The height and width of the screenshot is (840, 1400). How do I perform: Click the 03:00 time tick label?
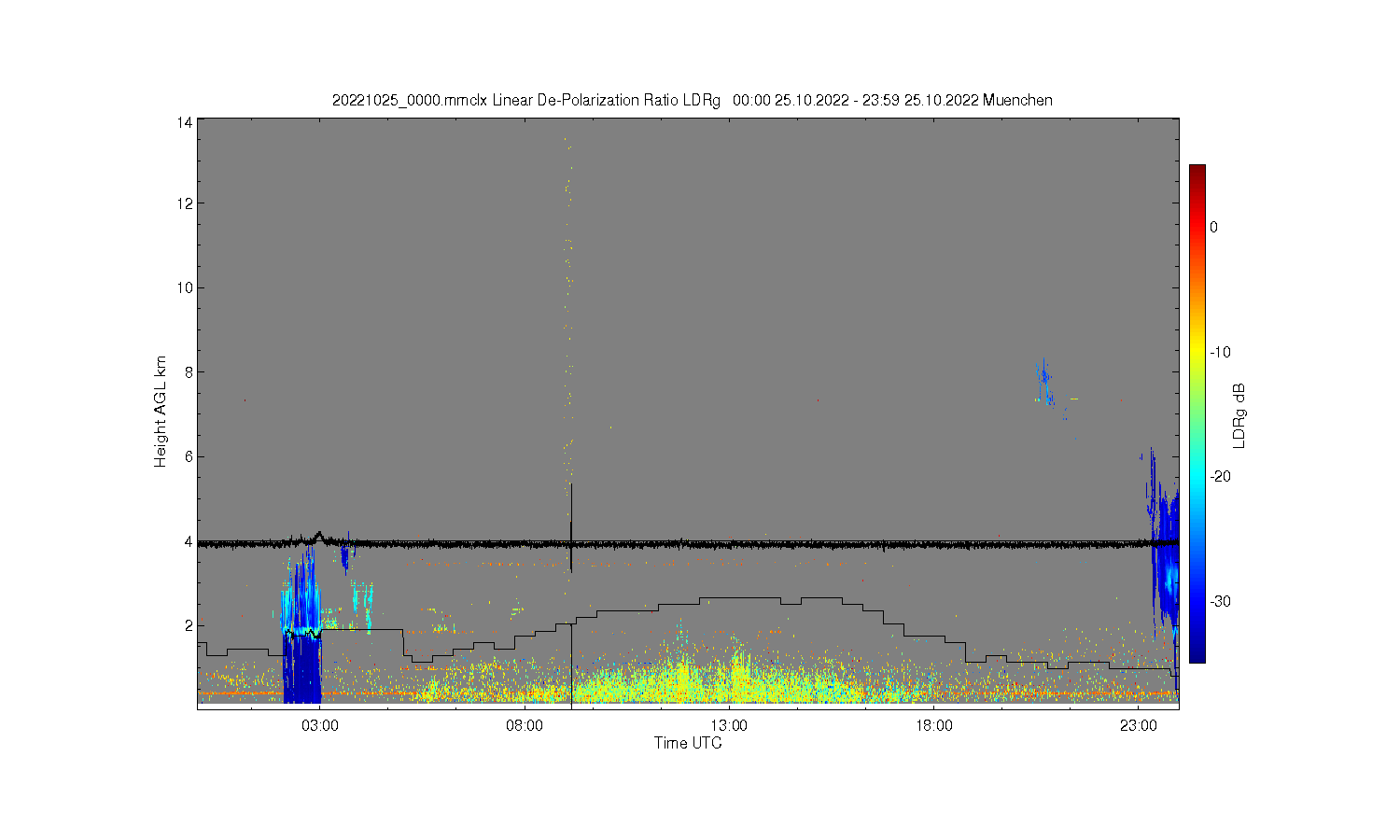pos(320,726)
